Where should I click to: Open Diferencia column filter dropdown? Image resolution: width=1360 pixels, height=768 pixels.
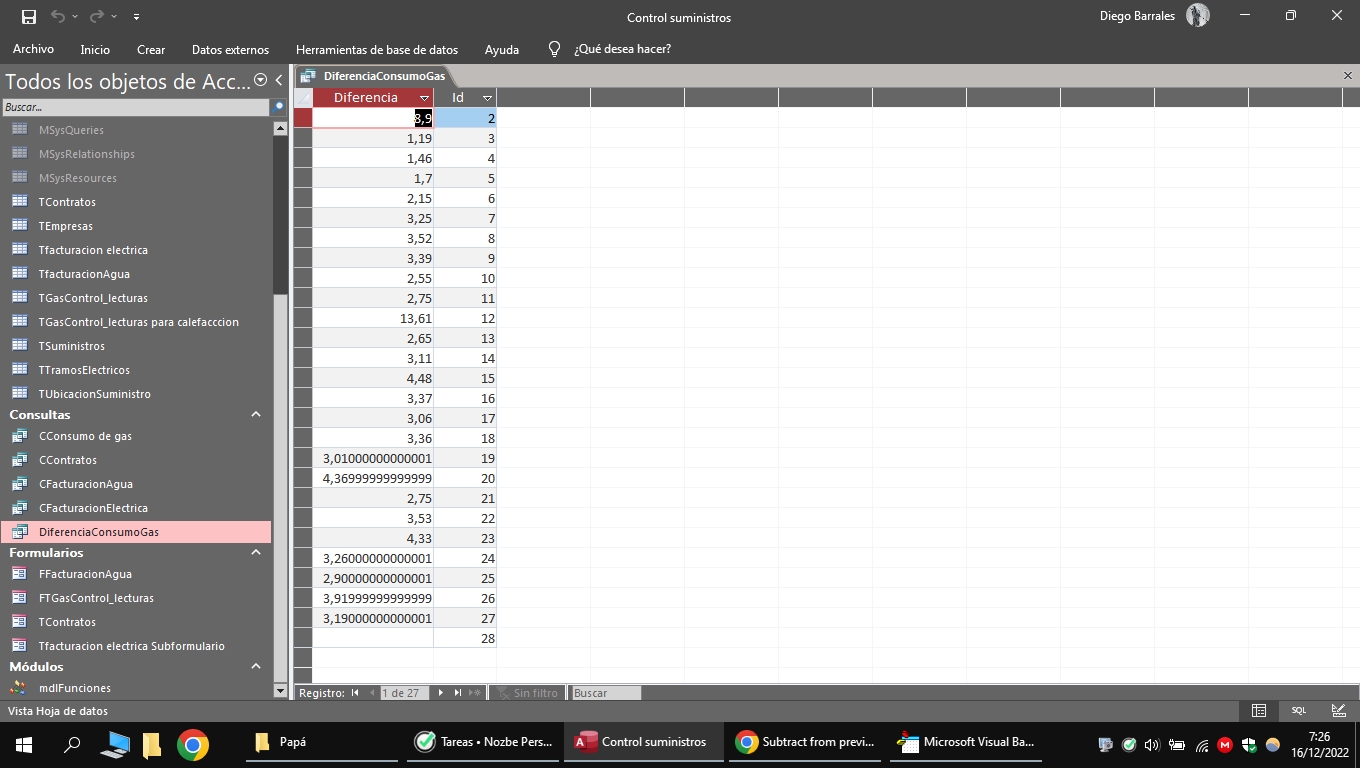pos(425,98)
